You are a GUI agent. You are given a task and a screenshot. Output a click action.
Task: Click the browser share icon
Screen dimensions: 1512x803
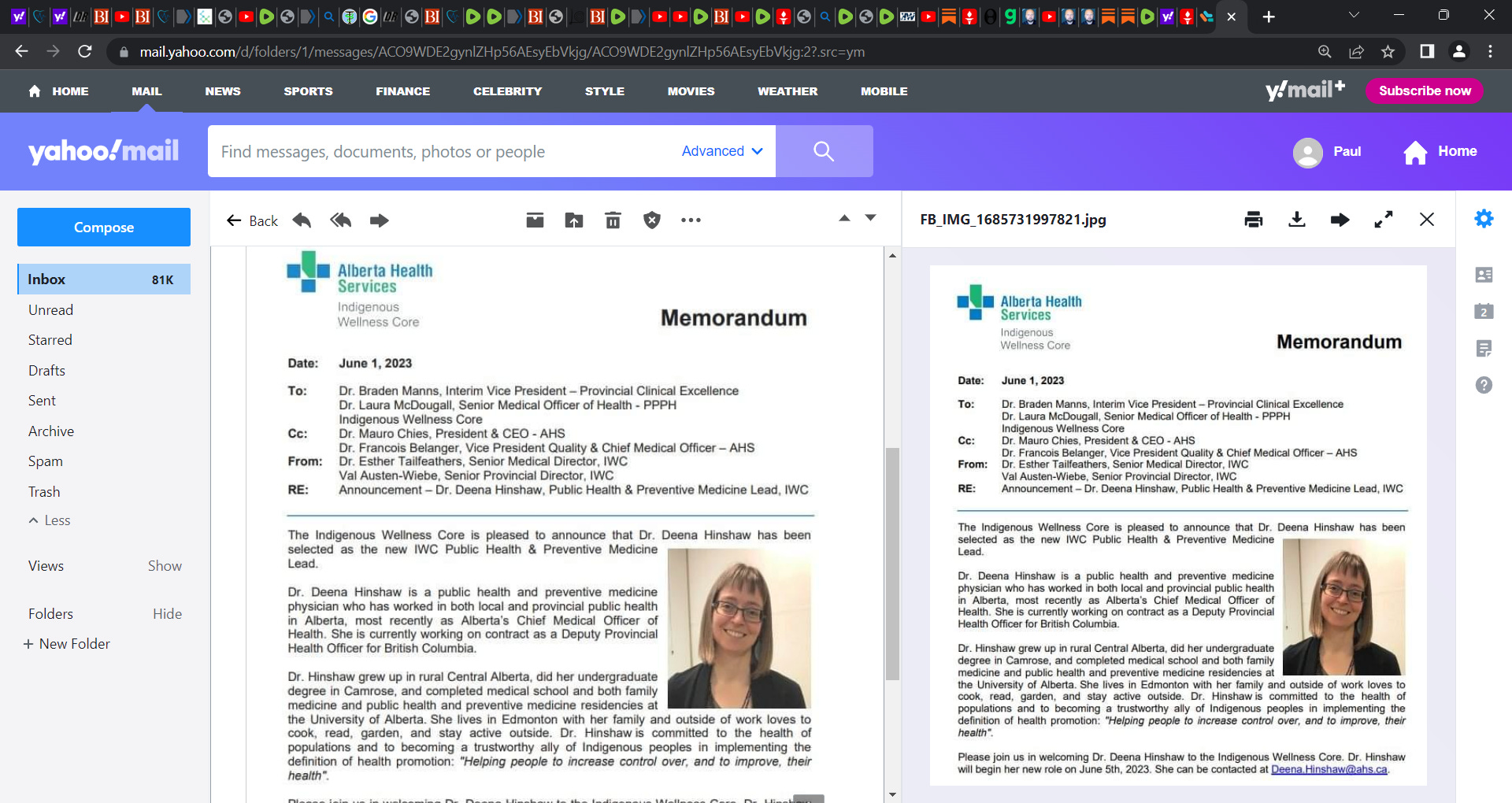[x=1356, y=52]
